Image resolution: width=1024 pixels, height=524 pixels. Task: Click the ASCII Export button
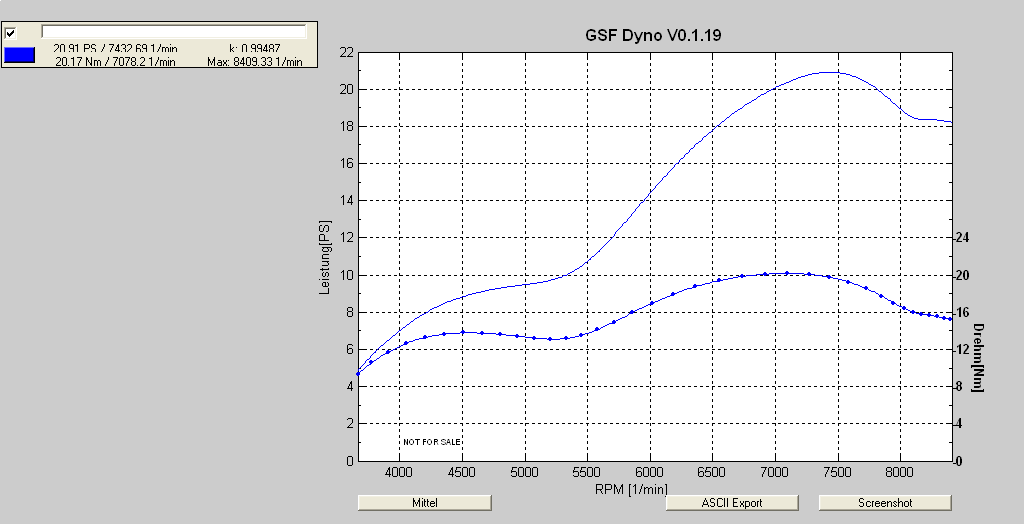[732, 502]
